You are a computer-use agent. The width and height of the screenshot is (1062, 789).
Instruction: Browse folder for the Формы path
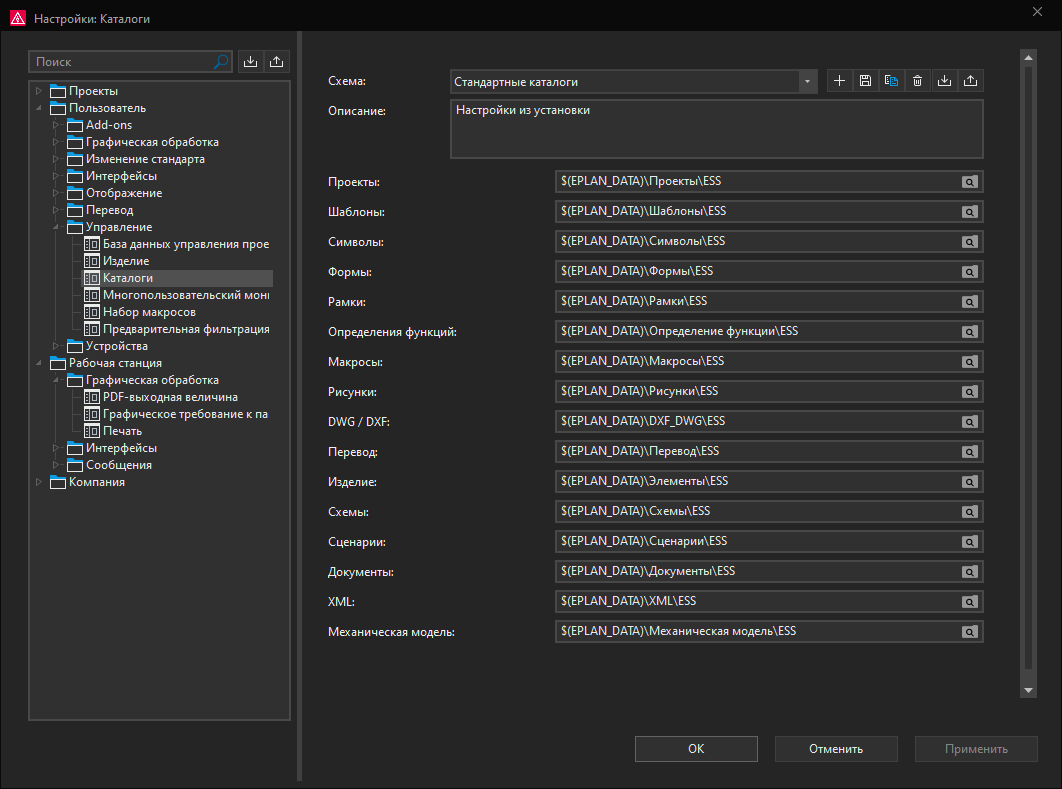(x=970, y=272)
